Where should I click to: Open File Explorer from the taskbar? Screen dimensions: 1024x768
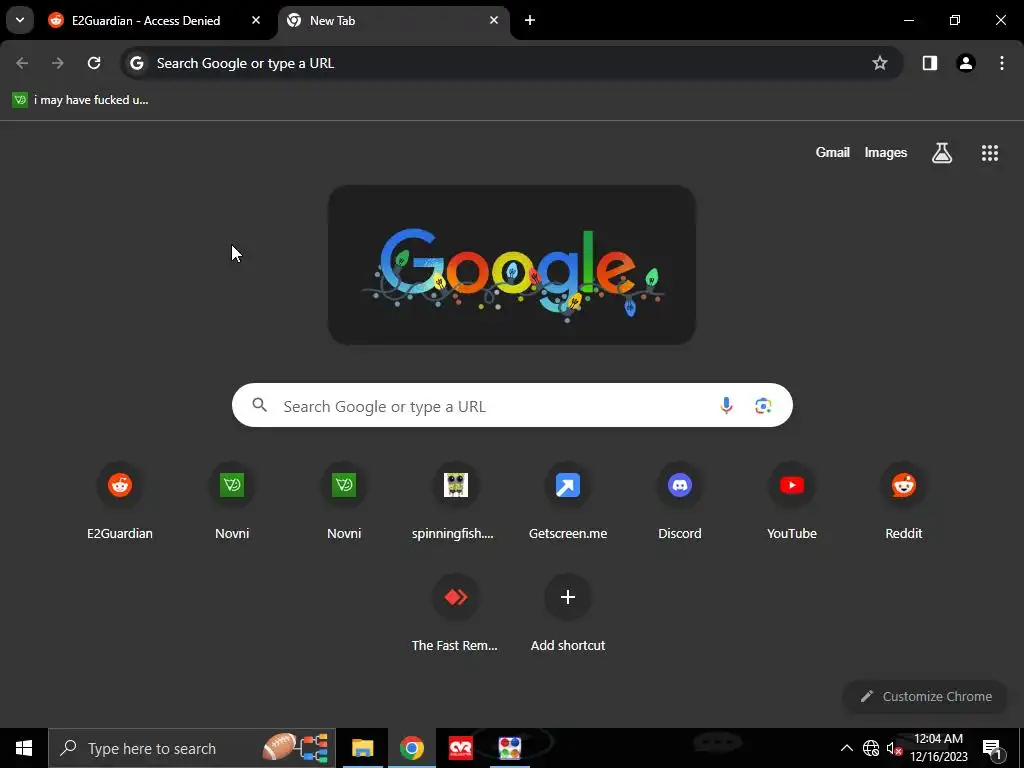[362, 748]
